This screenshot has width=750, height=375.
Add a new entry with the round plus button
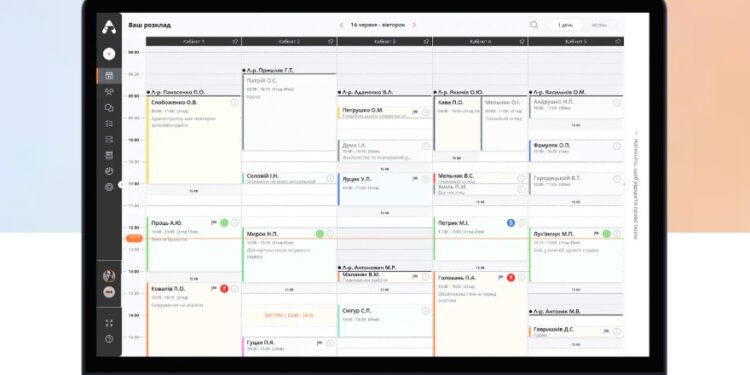point(109,54)
